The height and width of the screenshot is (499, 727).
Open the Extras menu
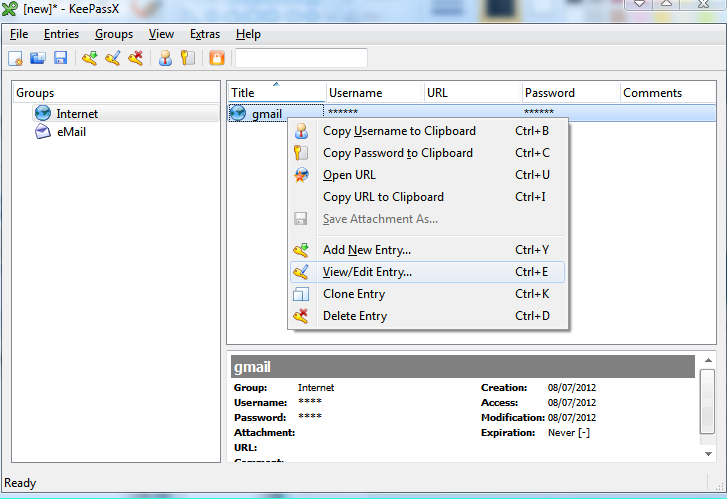point(205,34)
